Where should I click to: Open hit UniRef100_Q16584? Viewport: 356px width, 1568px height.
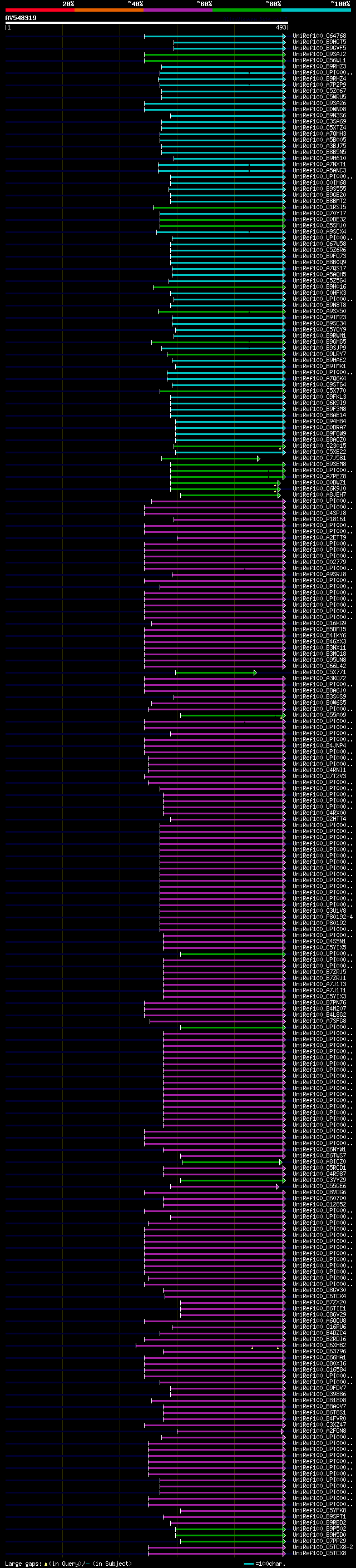click(319, 1370)
